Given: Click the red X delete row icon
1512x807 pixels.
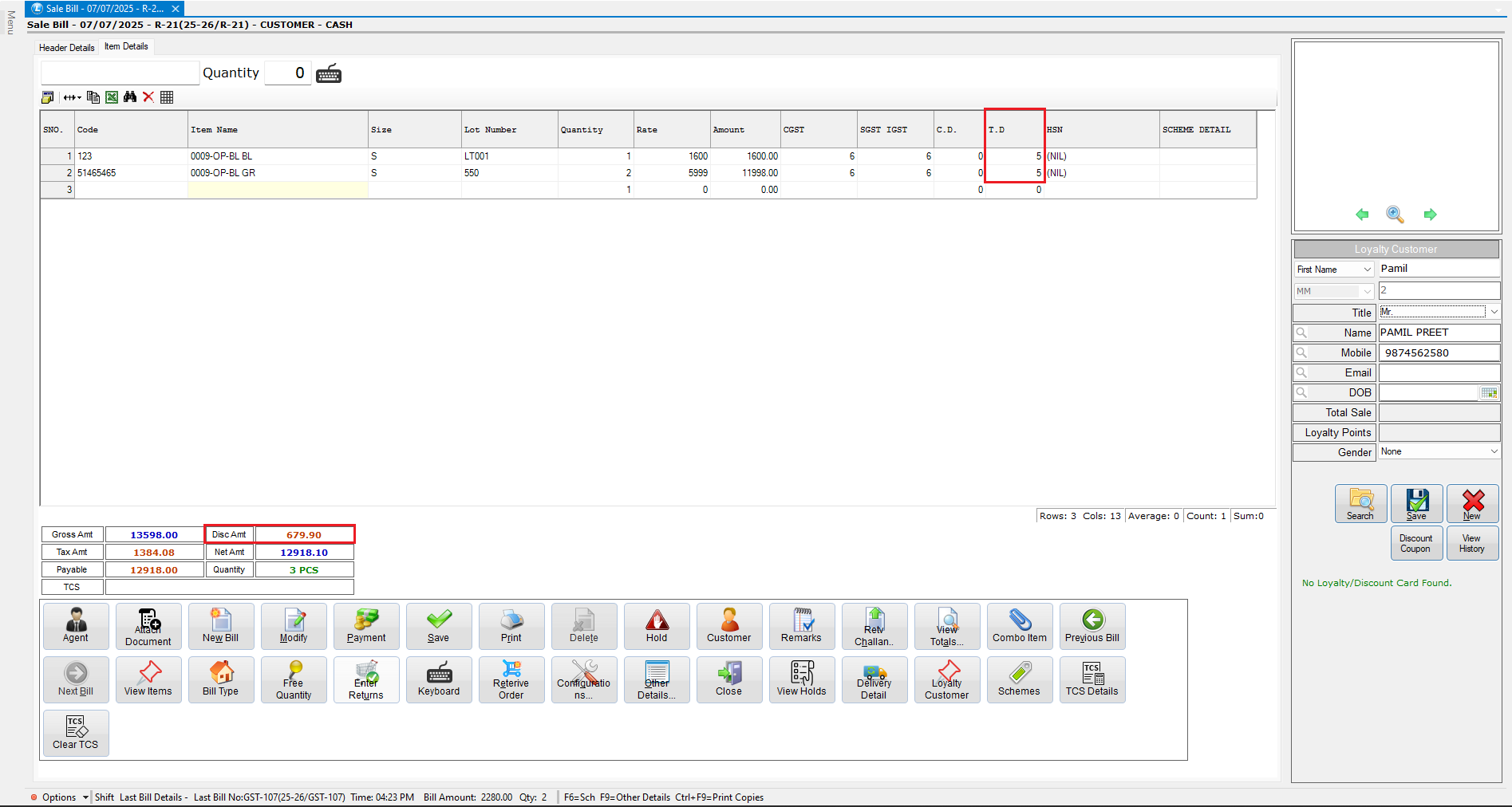Looking at the screenshot, I should pos(148,97).
